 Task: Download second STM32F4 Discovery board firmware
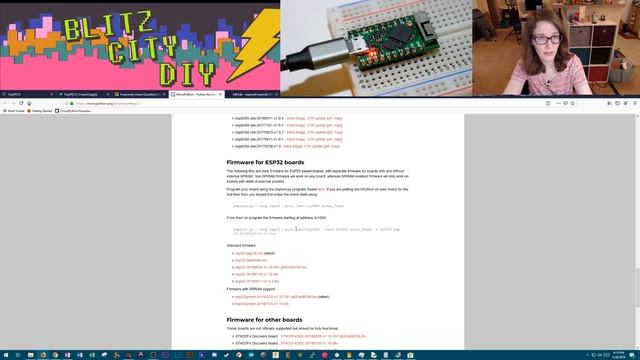[309, 343]
